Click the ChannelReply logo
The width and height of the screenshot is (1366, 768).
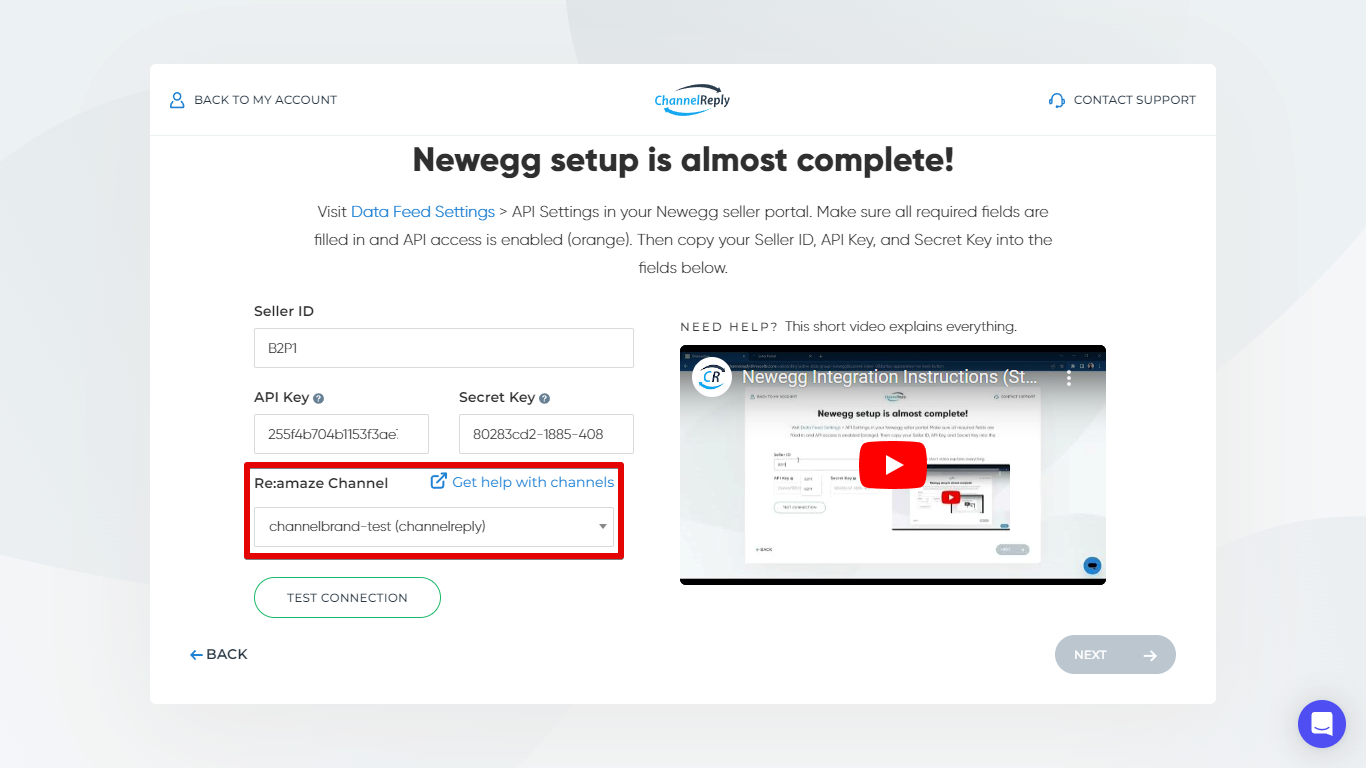[692, 100]
